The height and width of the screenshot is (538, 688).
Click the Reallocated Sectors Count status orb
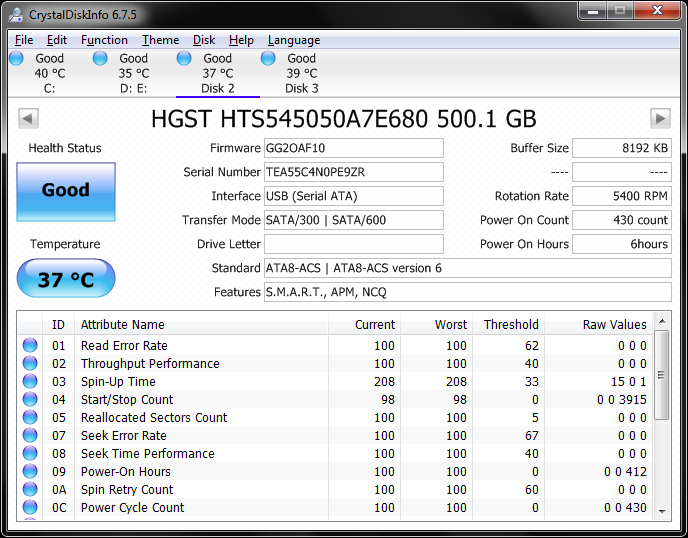pyautogui.click(x=30, y=417)
